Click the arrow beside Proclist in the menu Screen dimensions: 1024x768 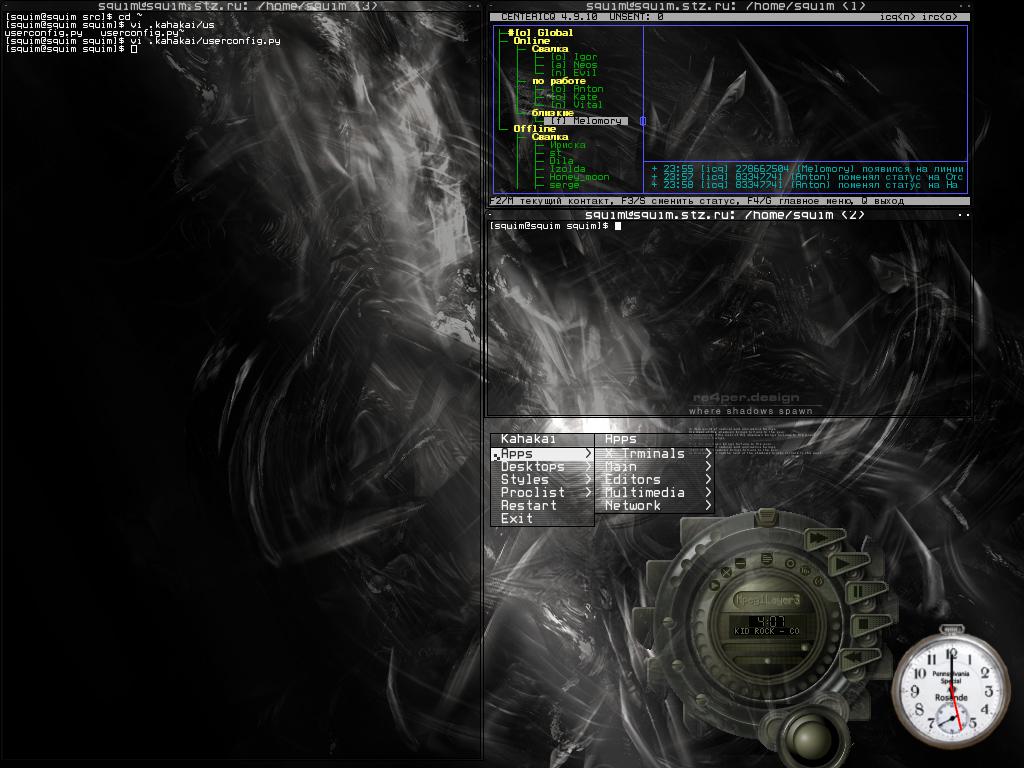(x=588, y=492)
